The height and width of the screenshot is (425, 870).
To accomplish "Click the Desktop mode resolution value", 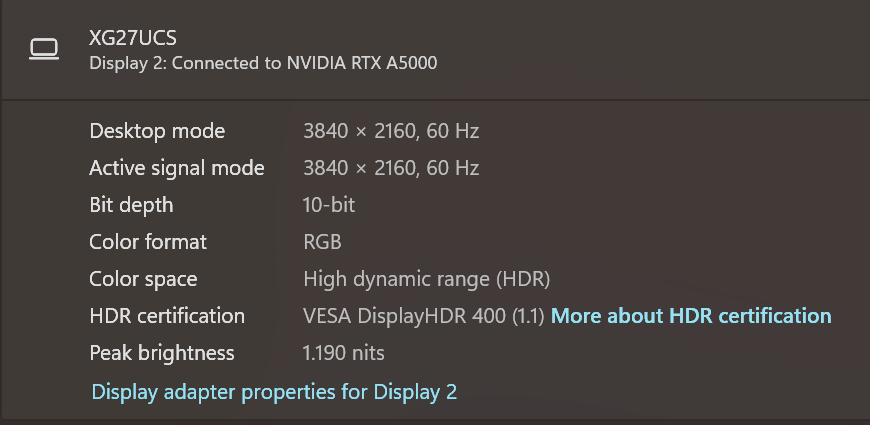I will pos(391,131).
